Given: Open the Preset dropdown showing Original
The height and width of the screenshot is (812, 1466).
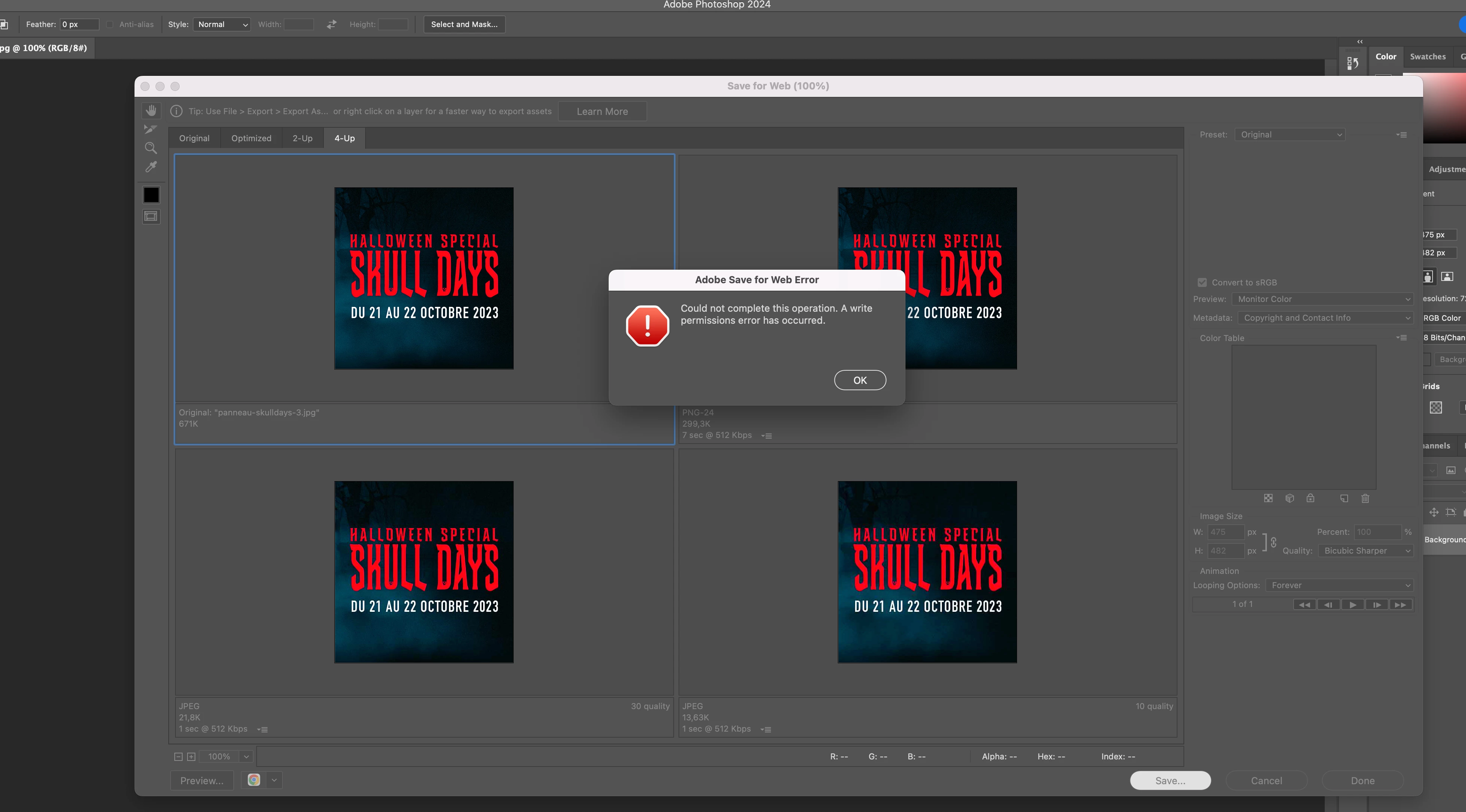Looking at the screenshot, I should (1289, 135).
